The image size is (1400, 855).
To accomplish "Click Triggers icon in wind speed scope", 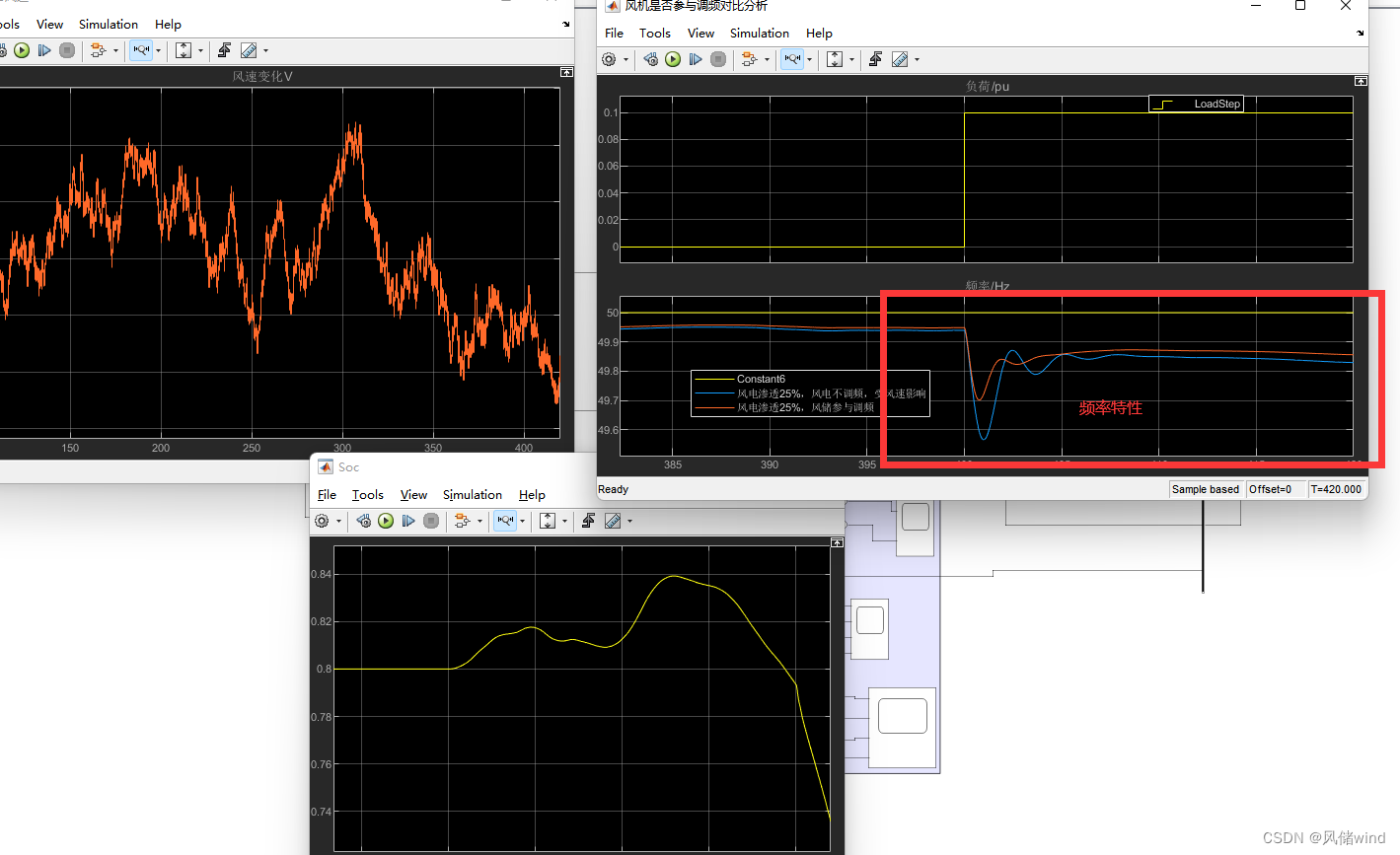I will tap(224, 50).
